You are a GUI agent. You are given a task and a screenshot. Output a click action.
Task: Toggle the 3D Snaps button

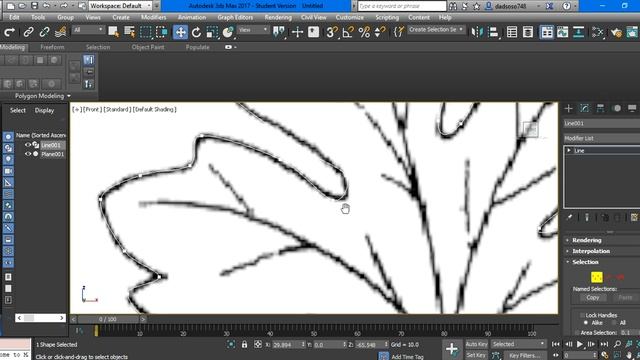[332, 32]
